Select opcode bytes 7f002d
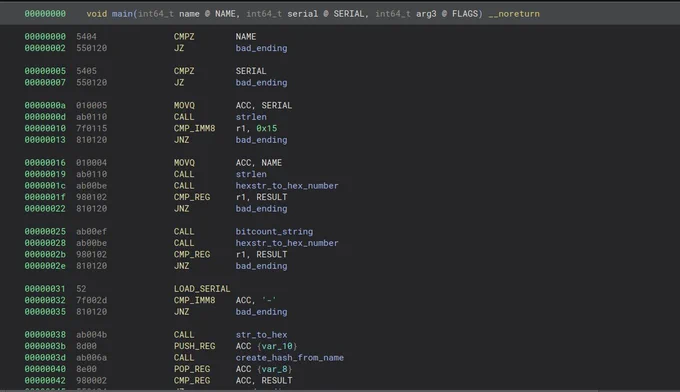680x392 pixels. tap(92, 300)
